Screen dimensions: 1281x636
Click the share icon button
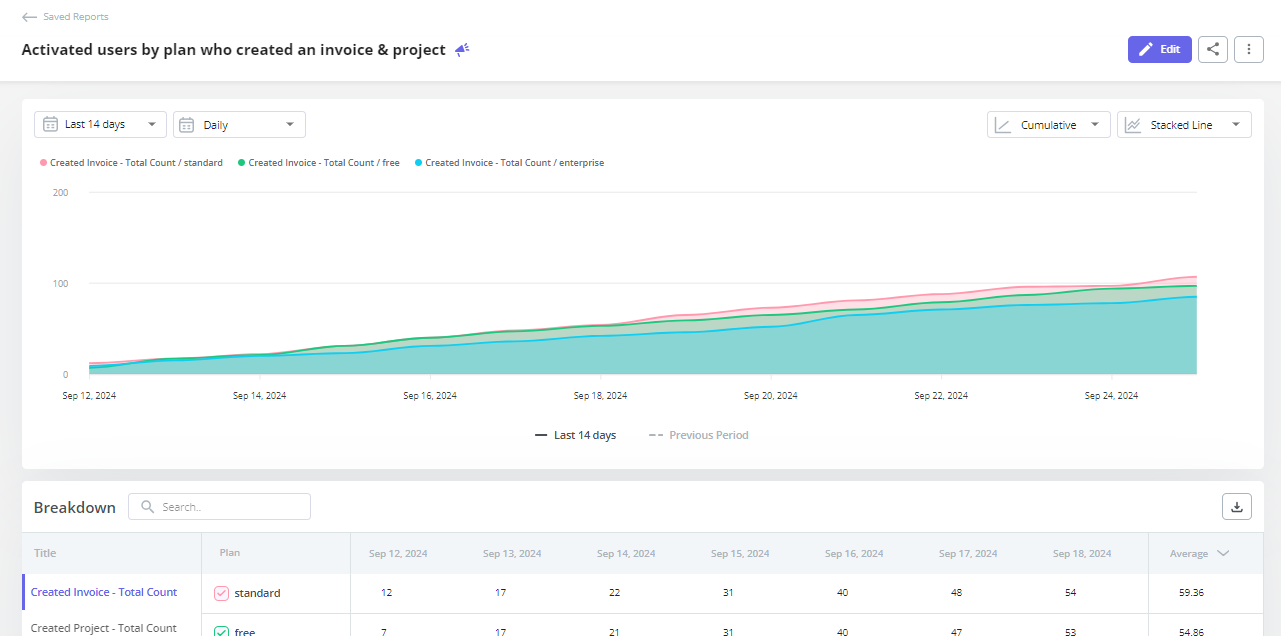tap(1212, 49)
